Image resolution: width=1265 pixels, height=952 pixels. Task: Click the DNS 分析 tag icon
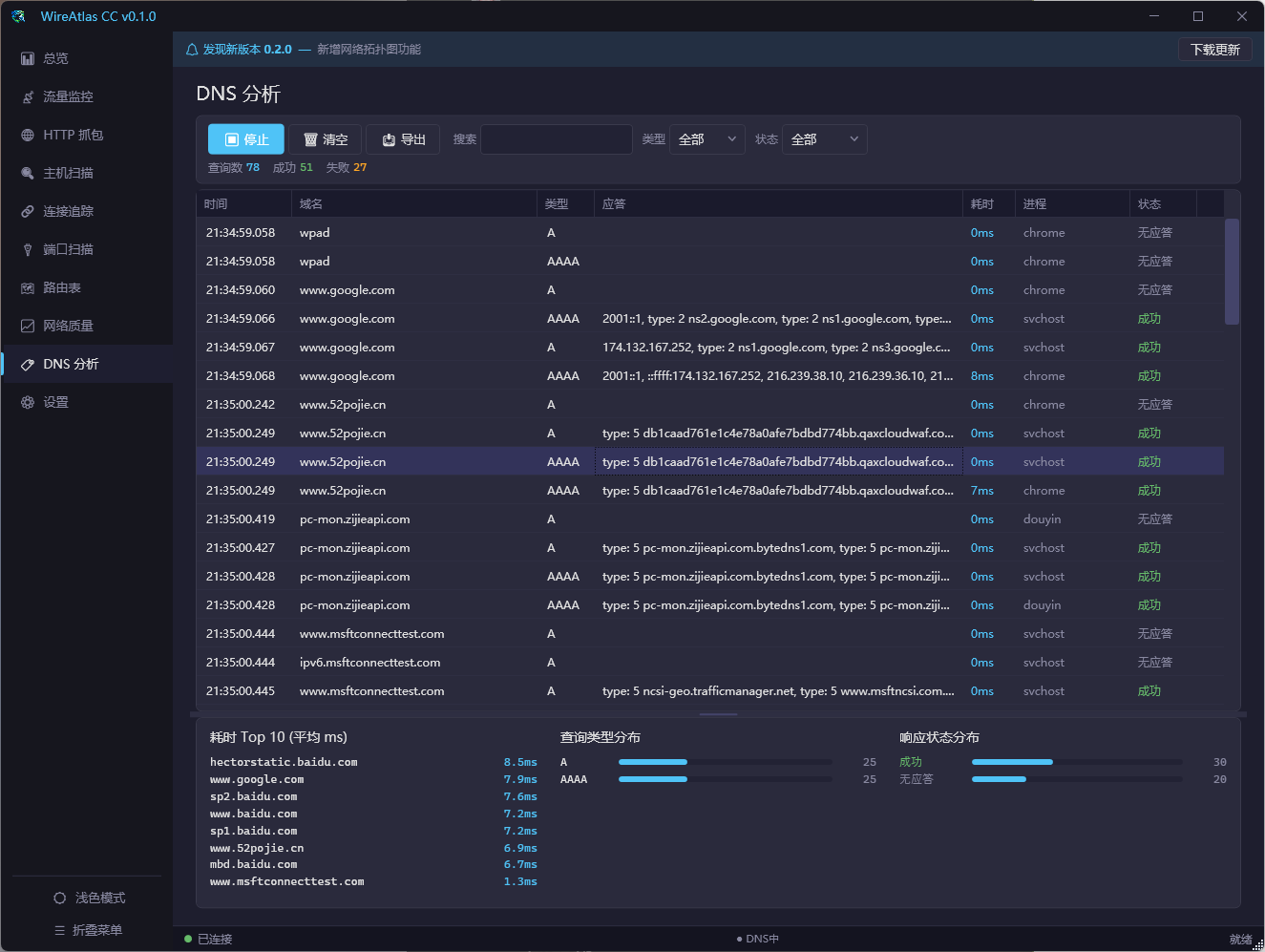click(x=28, y=364)
